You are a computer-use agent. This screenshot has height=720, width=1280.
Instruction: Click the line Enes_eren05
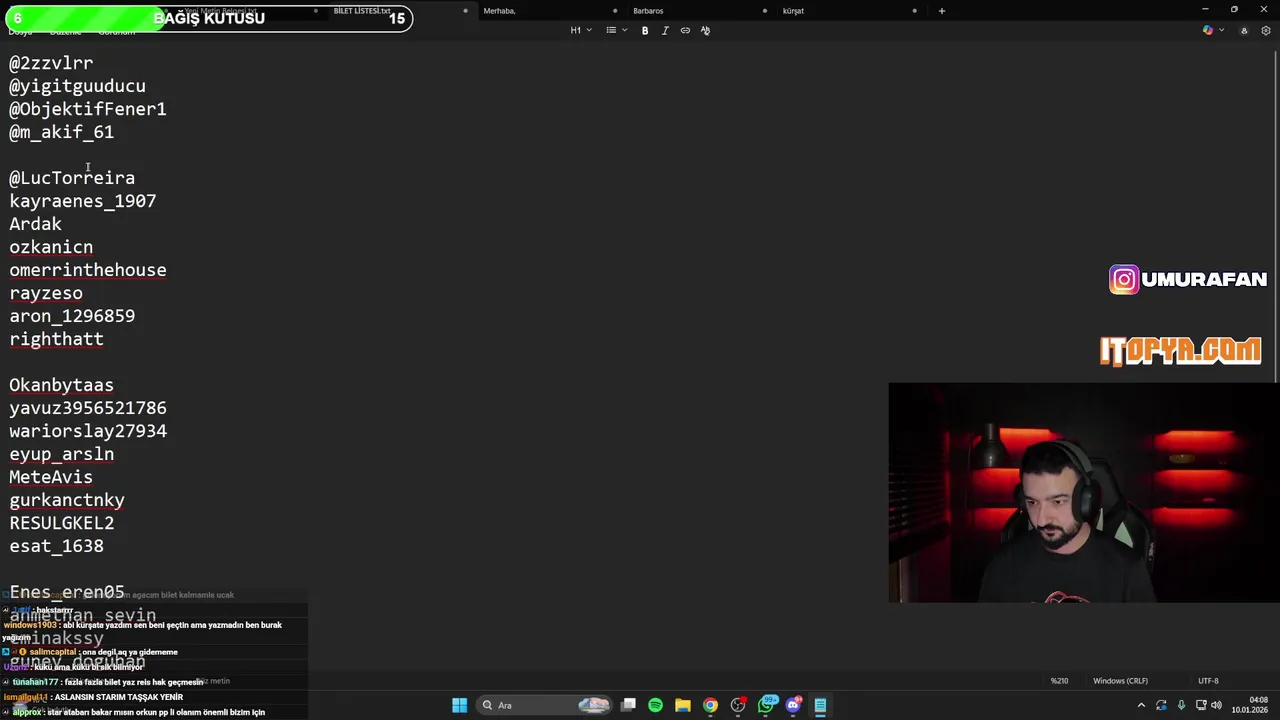(x=67, y=592)
